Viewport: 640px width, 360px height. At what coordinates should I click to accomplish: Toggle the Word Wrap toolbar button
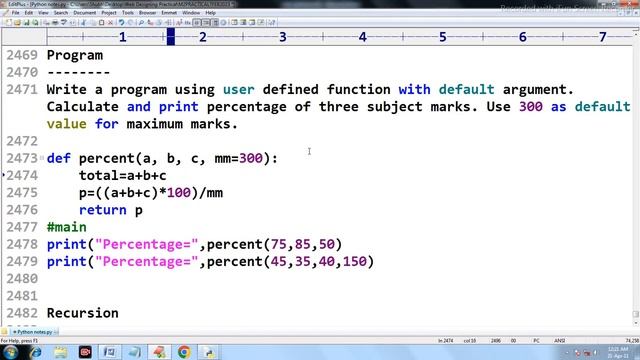[197, 22]
